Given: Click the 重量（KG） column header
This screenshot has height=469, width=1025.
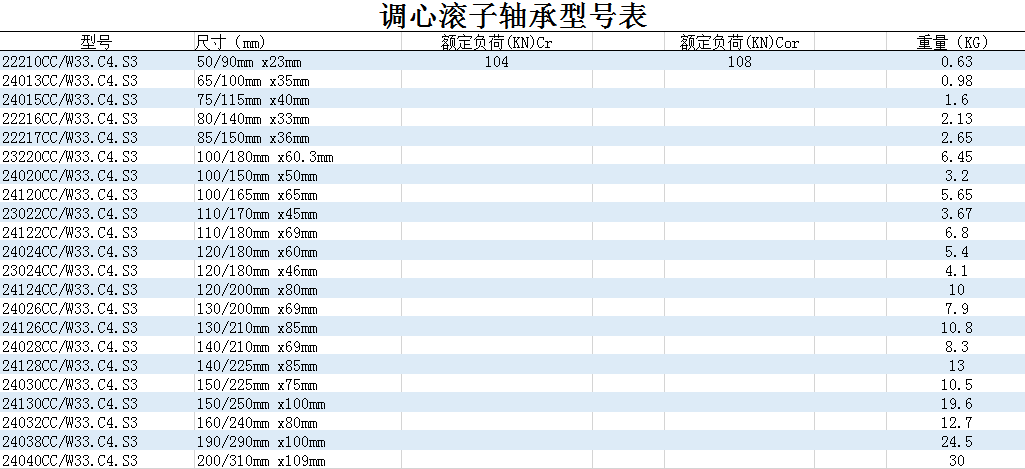Looking at the screenshot, I should pyautogui.click(x=952, y=43).
